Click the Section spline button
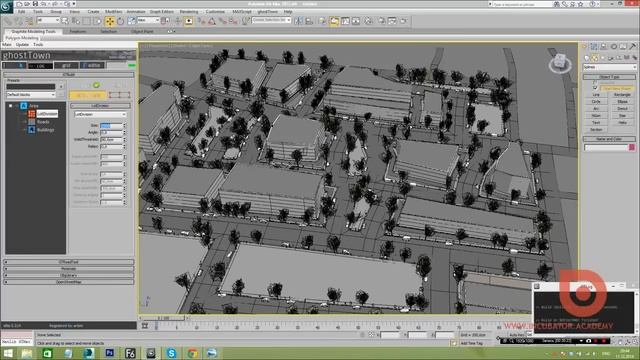 (596, 129)
